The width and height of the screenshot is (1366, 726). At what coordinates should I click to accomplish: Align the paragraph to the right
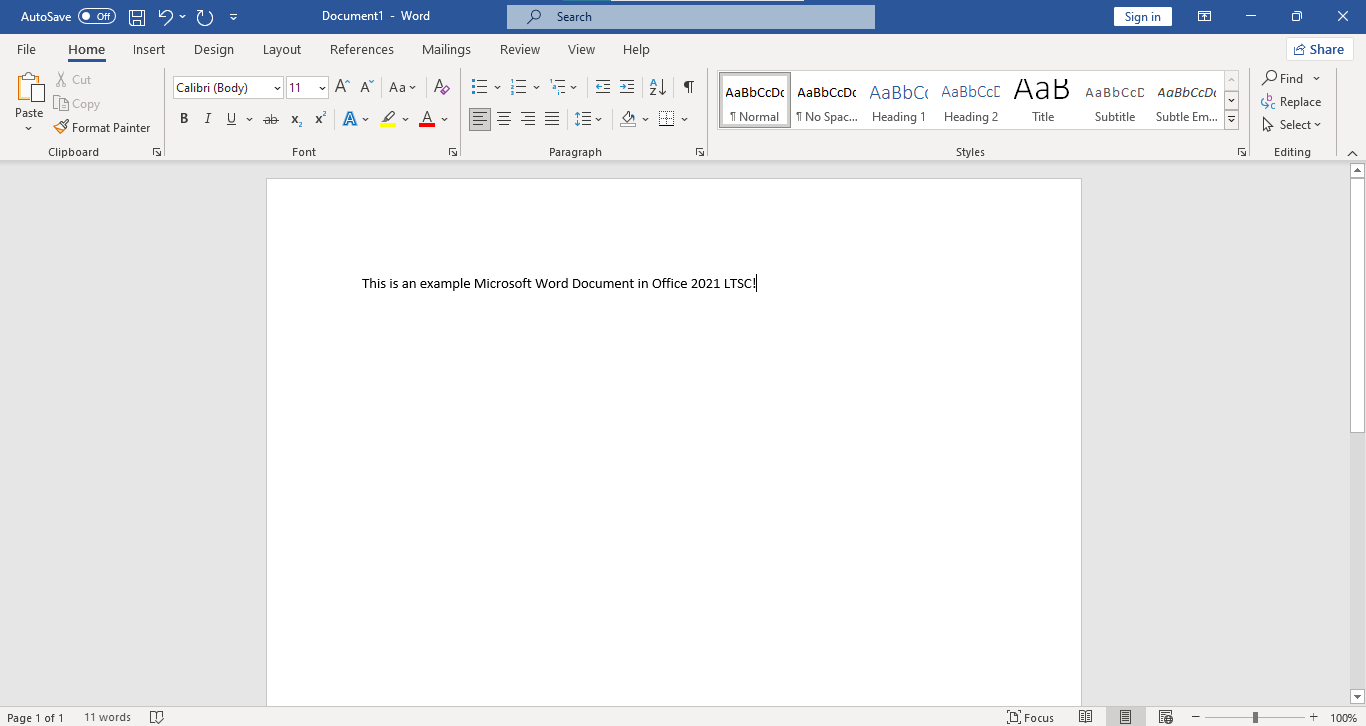(528, 119)
